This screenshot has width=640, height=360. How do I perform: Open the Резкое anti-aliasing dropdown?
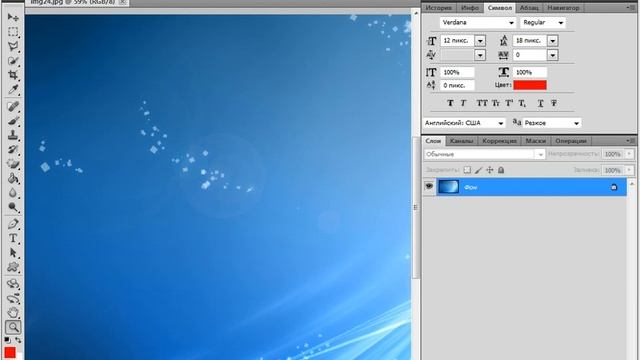click(x=552, y=123)
